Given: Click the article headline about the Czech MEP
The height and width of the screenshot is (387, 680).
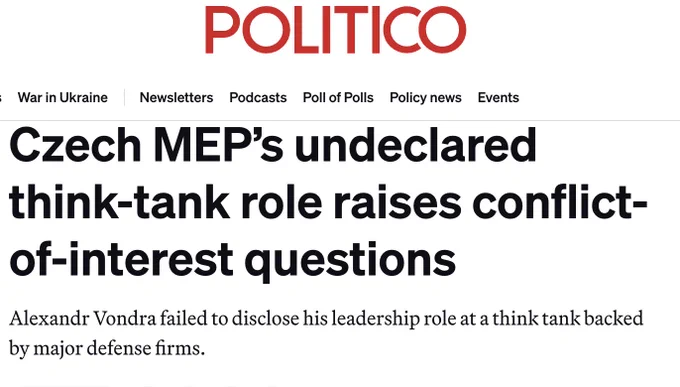Looking at the screenshot, I should pos(328,203).
